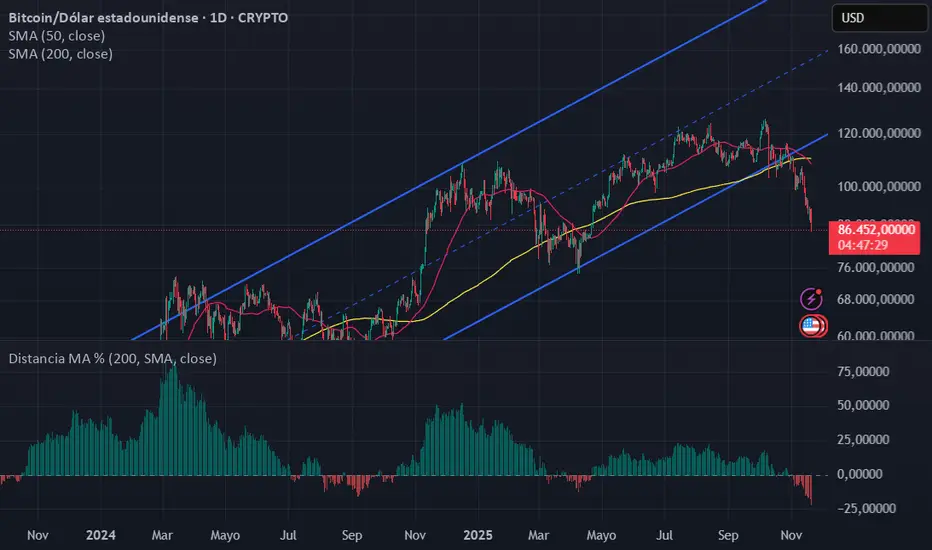The width and height of the screenshot is (932, 550).
Task: Select the SMA (200, close) indicator legend
Action: 60,54
